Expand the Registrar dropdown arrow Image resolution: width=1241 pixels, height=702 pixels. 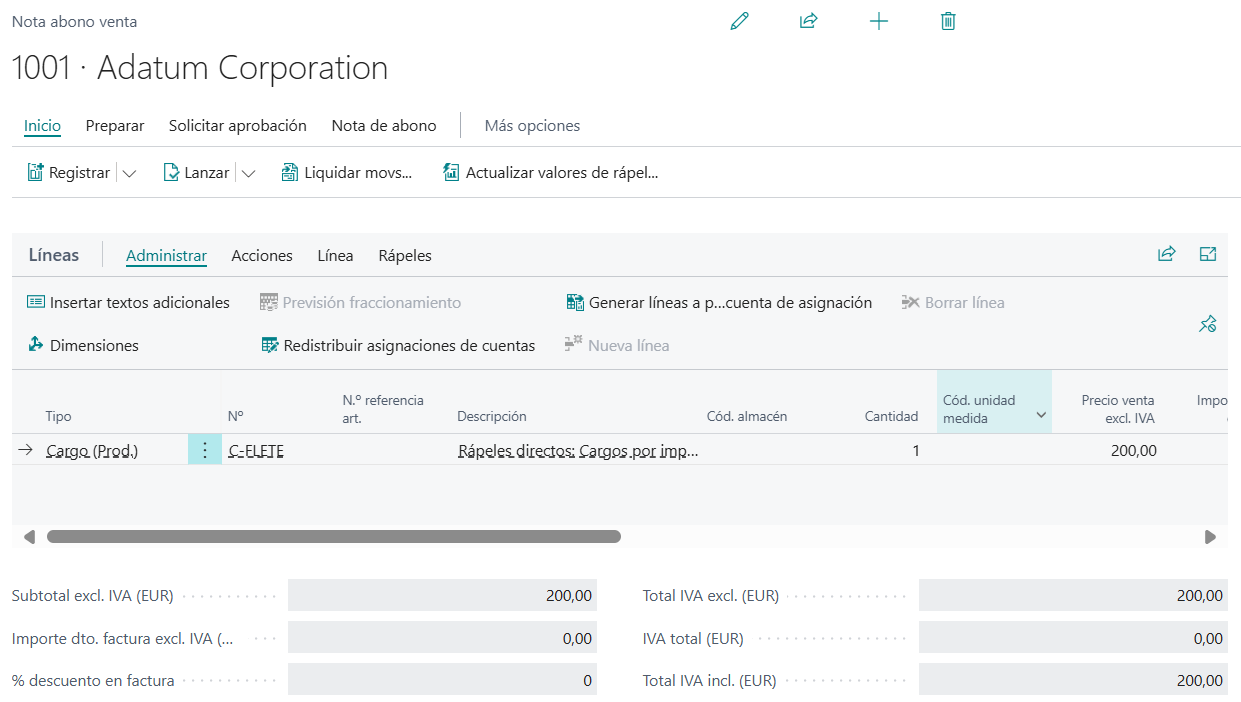129,173
